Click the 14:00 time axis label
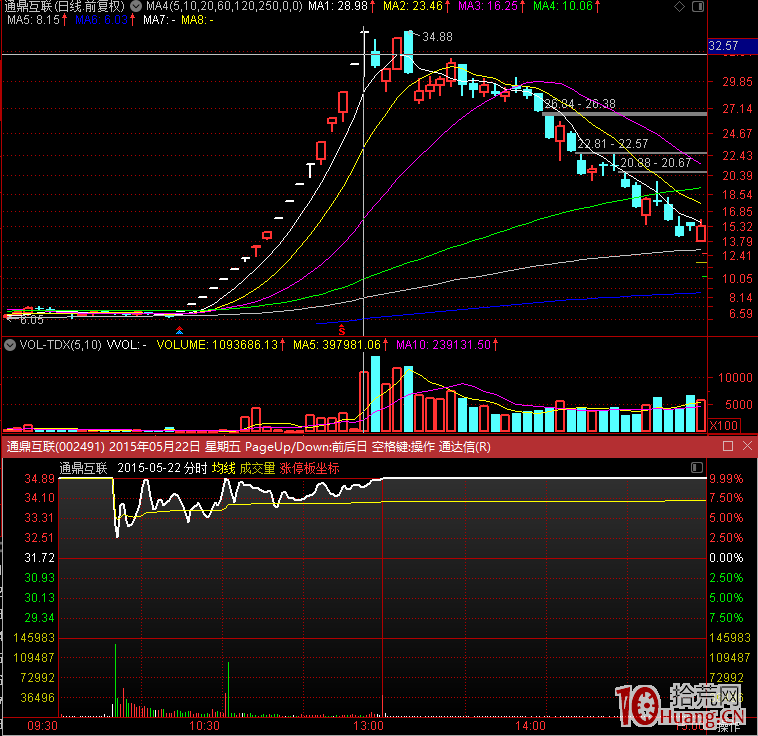The height and width of the screenshot is (736, 758). coord(530,726)
